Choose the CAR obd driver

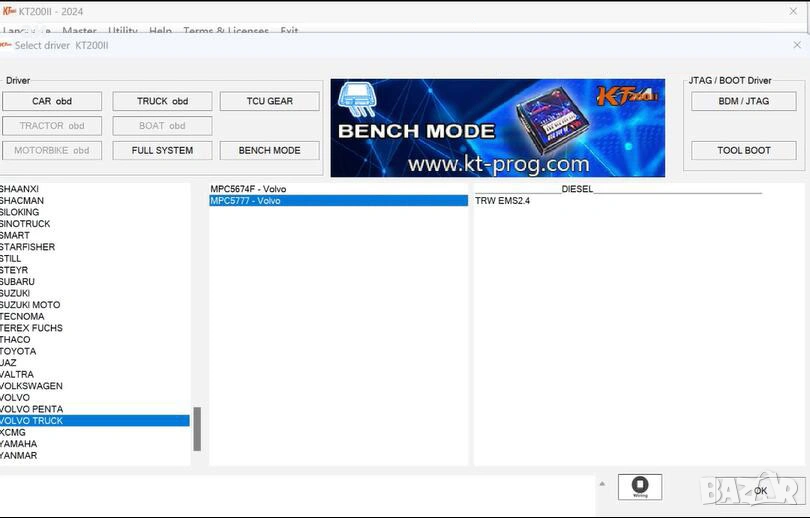(52, 101)
